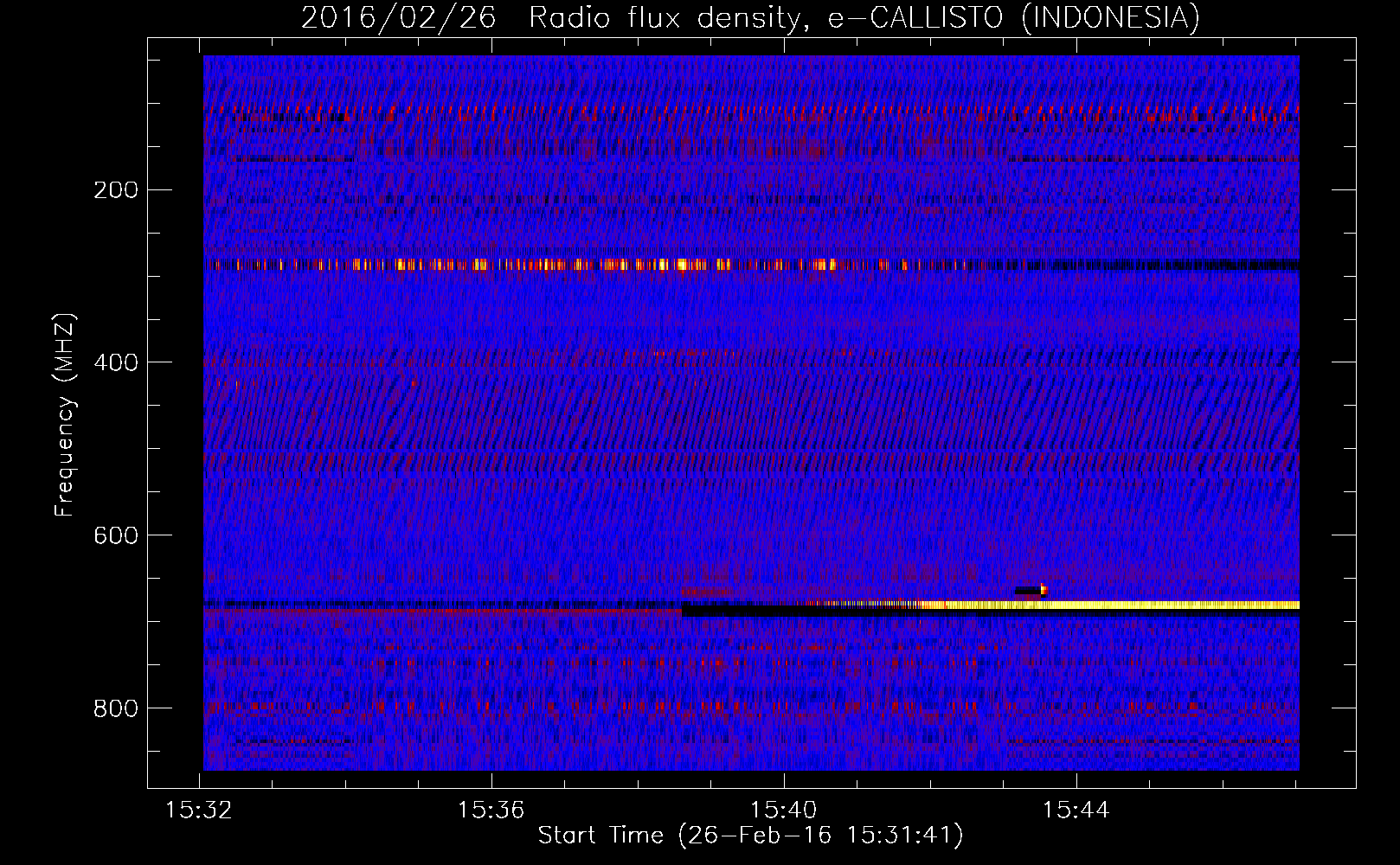Click the 400 frequency tick label
The width and height of the screenshot is (1400, 865).
[116, 362]
